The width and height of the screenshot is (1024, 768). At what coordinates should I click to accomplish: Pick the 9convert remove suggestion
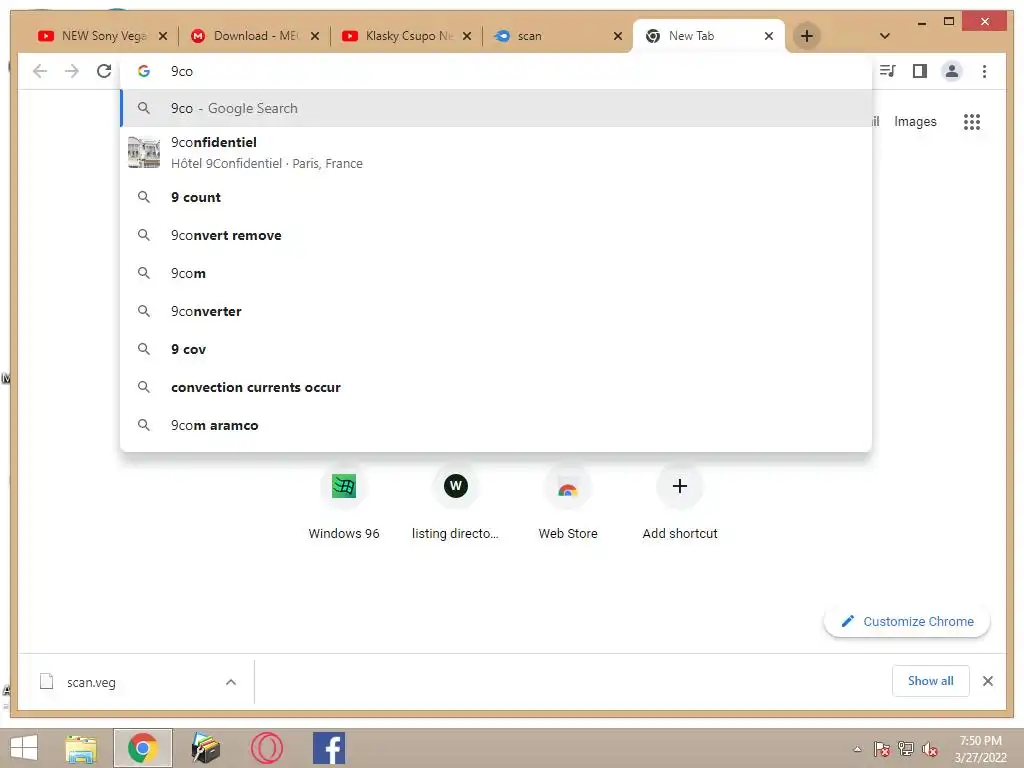coord(496,235)
